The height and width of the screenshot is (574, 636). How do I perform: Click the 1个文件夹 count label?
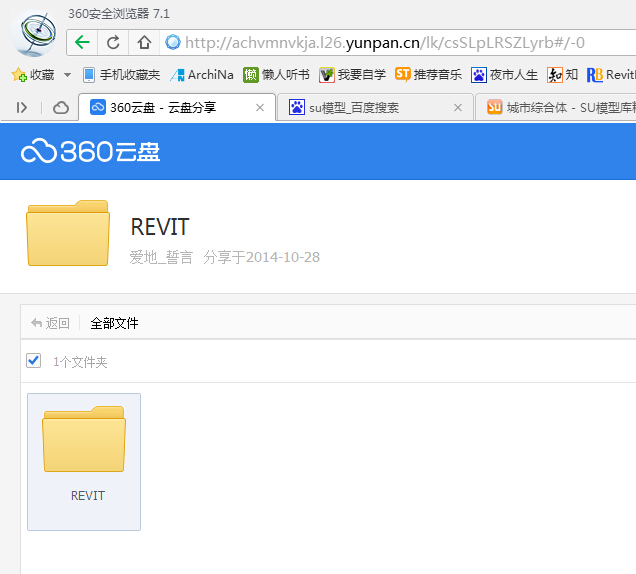80,362
